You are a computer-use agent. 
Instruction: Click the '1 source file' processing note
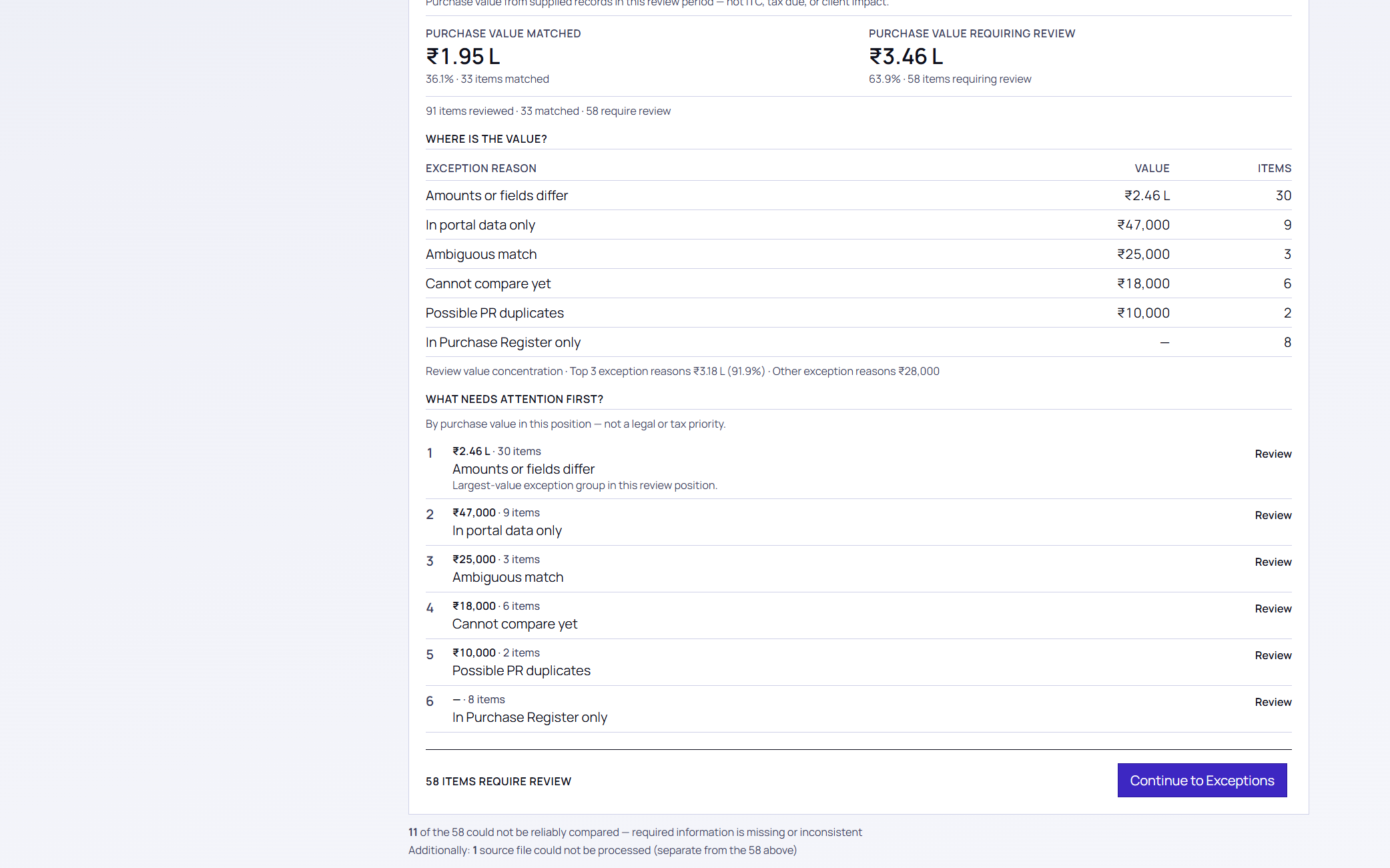[x=603, y=850]
